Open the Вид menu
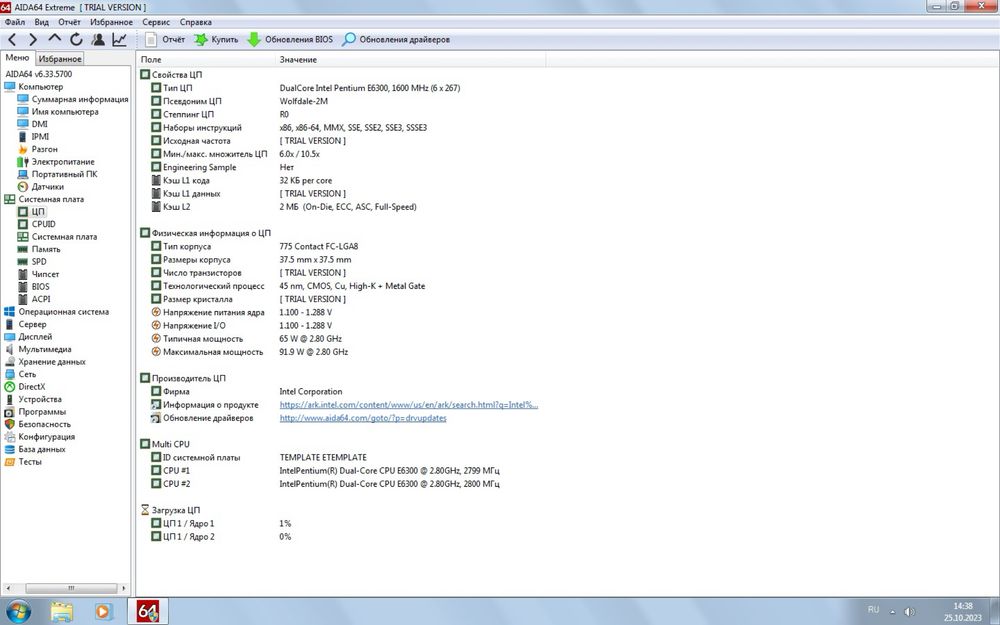 tap(41, 22)
